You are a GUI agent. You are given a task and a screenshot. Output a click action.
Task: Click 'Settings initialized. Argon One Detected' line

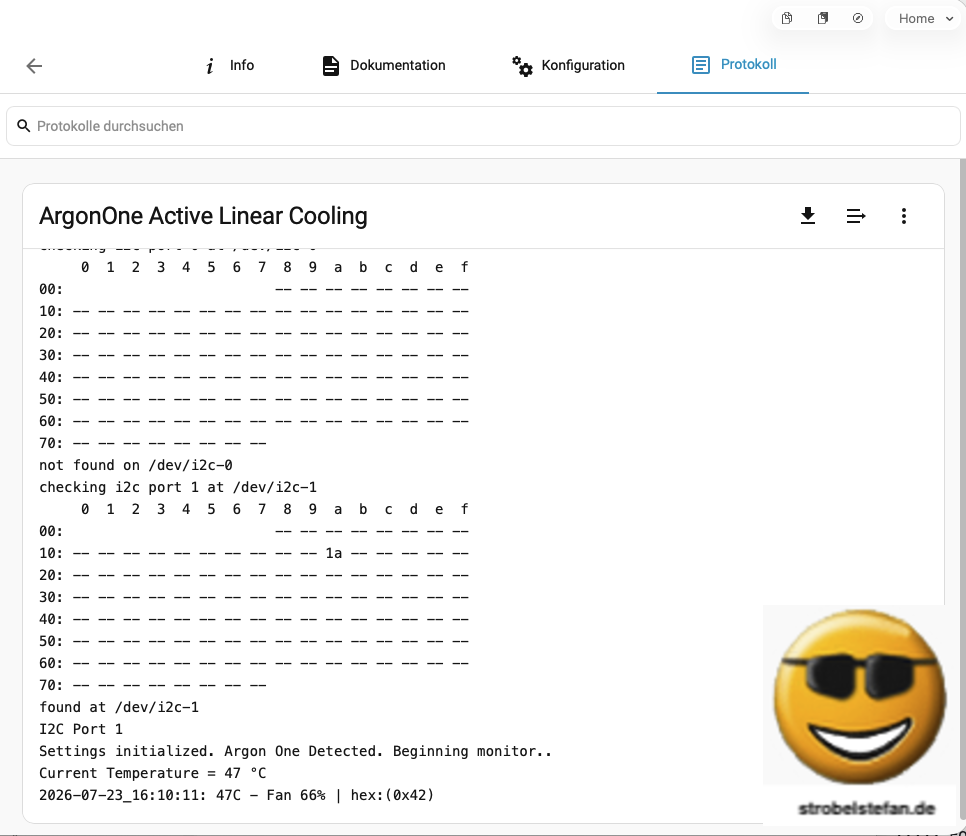[295, 752]
